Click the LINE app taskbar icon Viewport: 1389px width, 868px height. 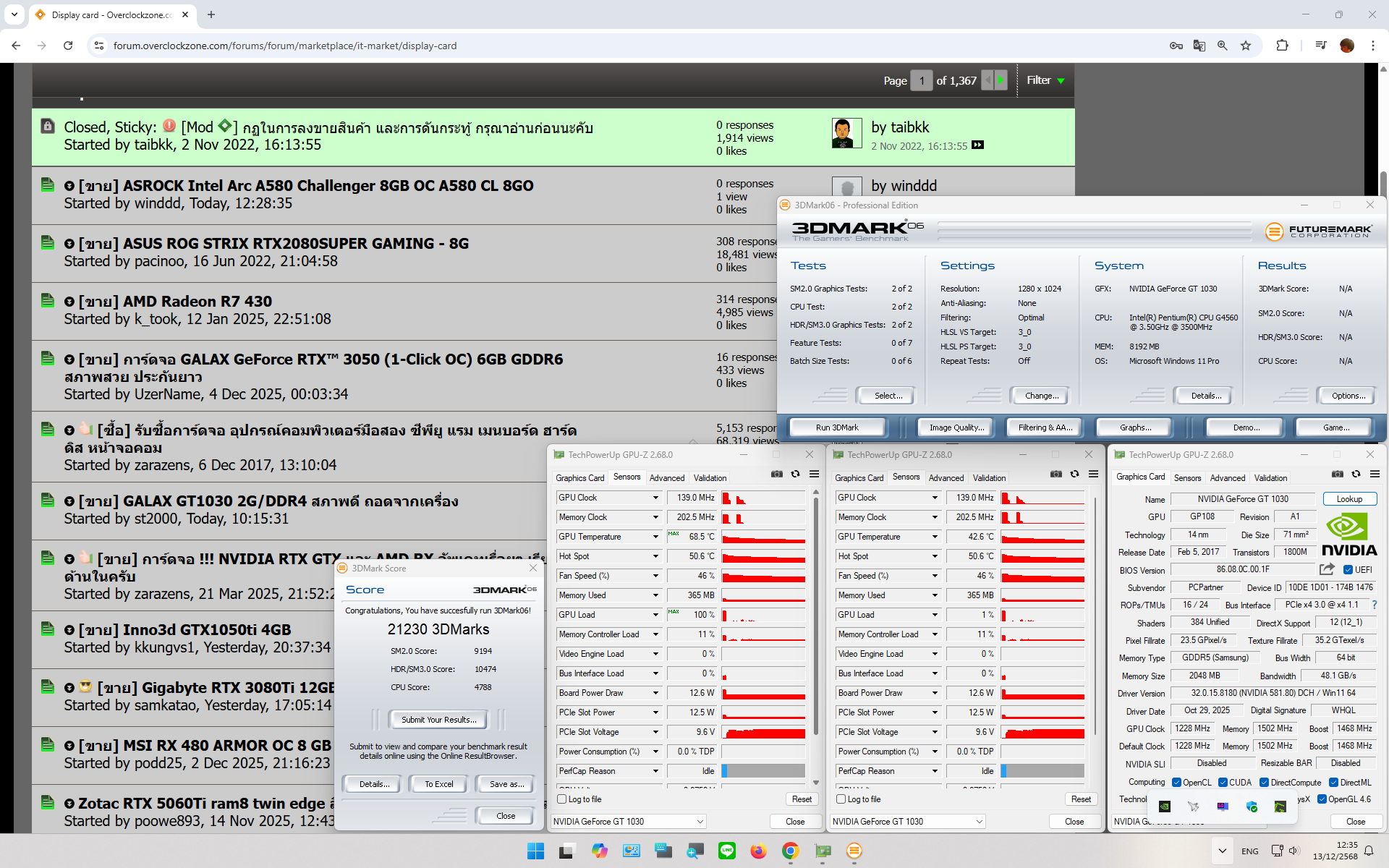pos(726,851)
